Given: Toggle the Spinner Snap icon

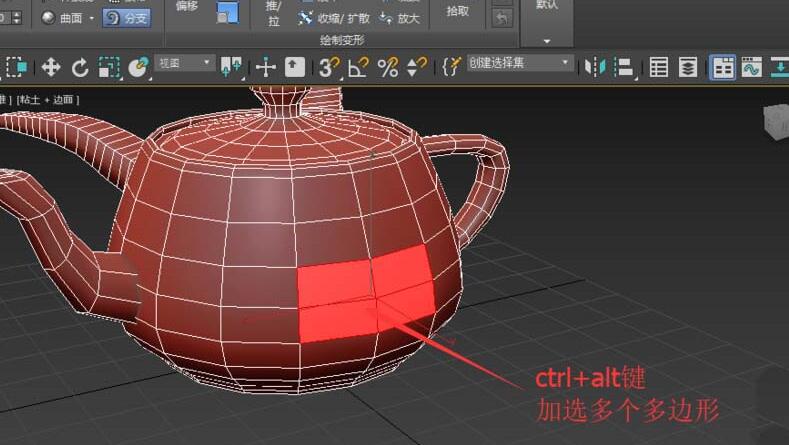Looking at the screenshot, I should pos(417,67).
